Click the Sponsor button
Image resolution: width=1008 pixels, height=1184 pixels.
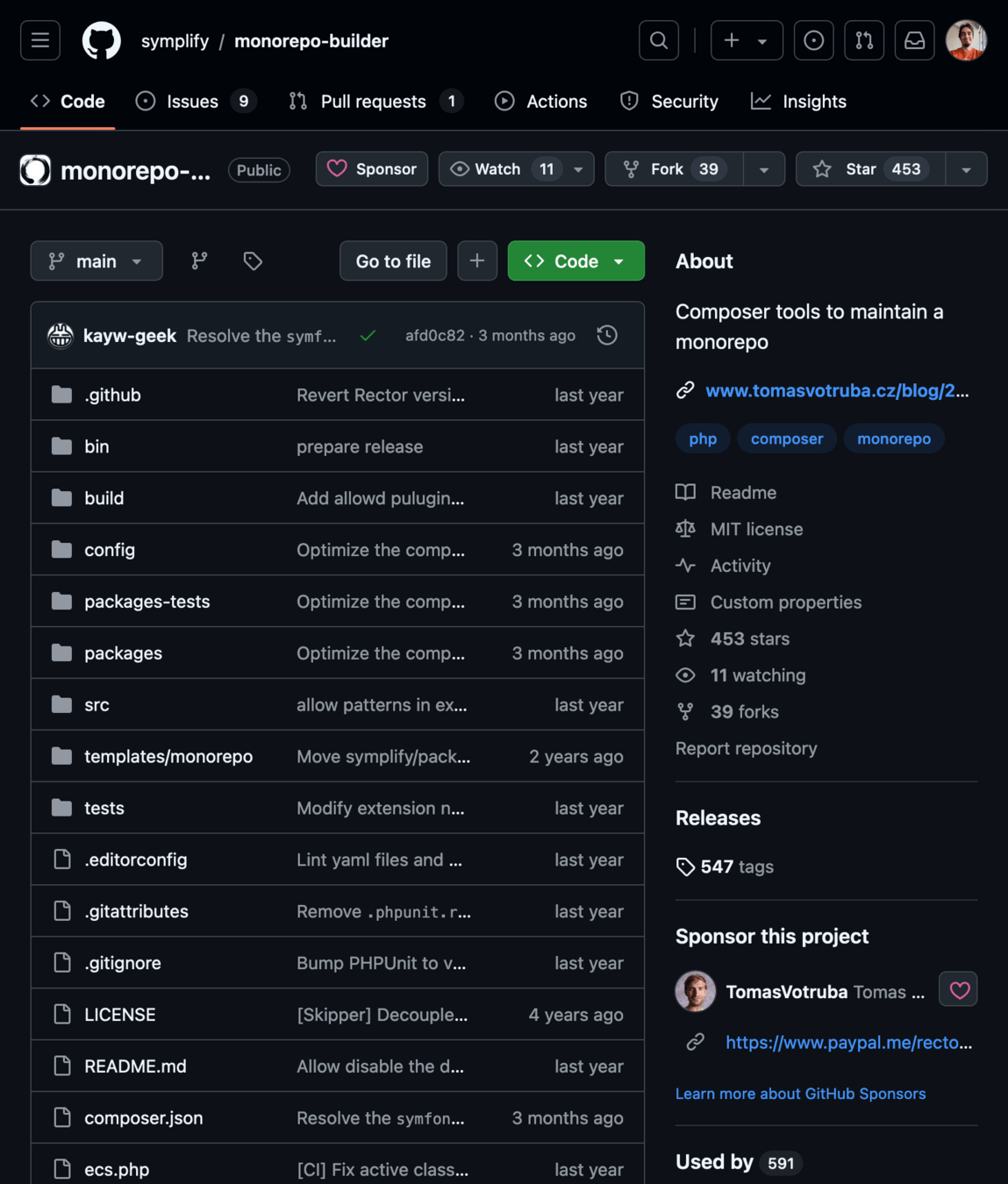(x=372, y=169)
